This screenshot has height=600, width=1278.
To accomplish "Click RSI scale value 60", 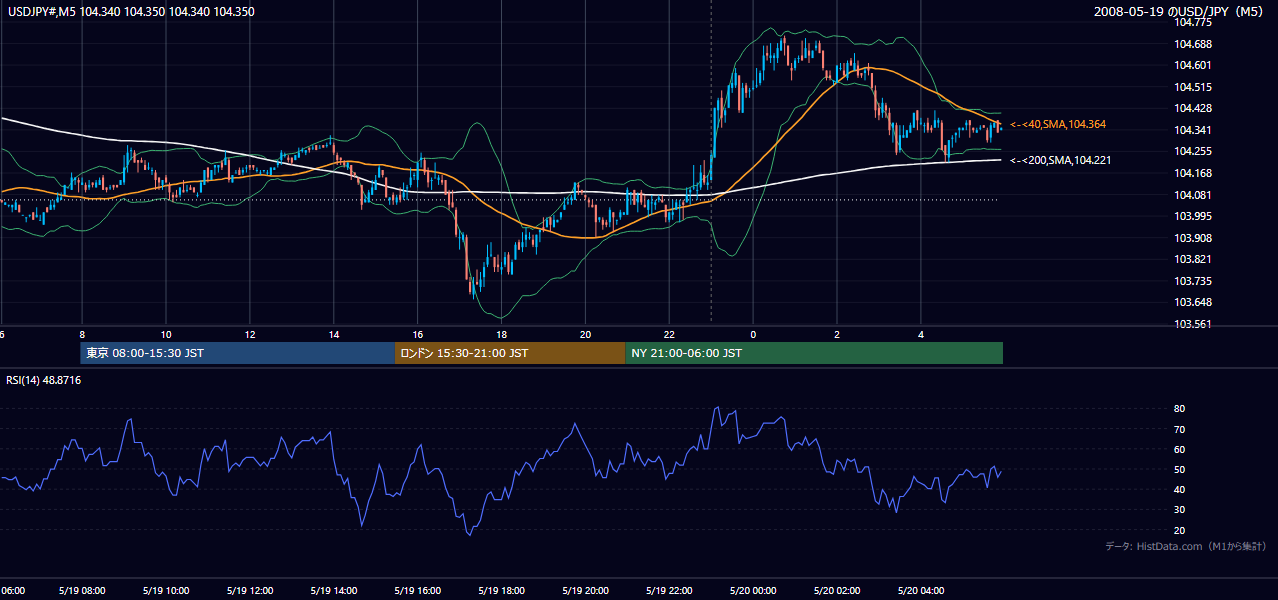I will (1180, 449).
